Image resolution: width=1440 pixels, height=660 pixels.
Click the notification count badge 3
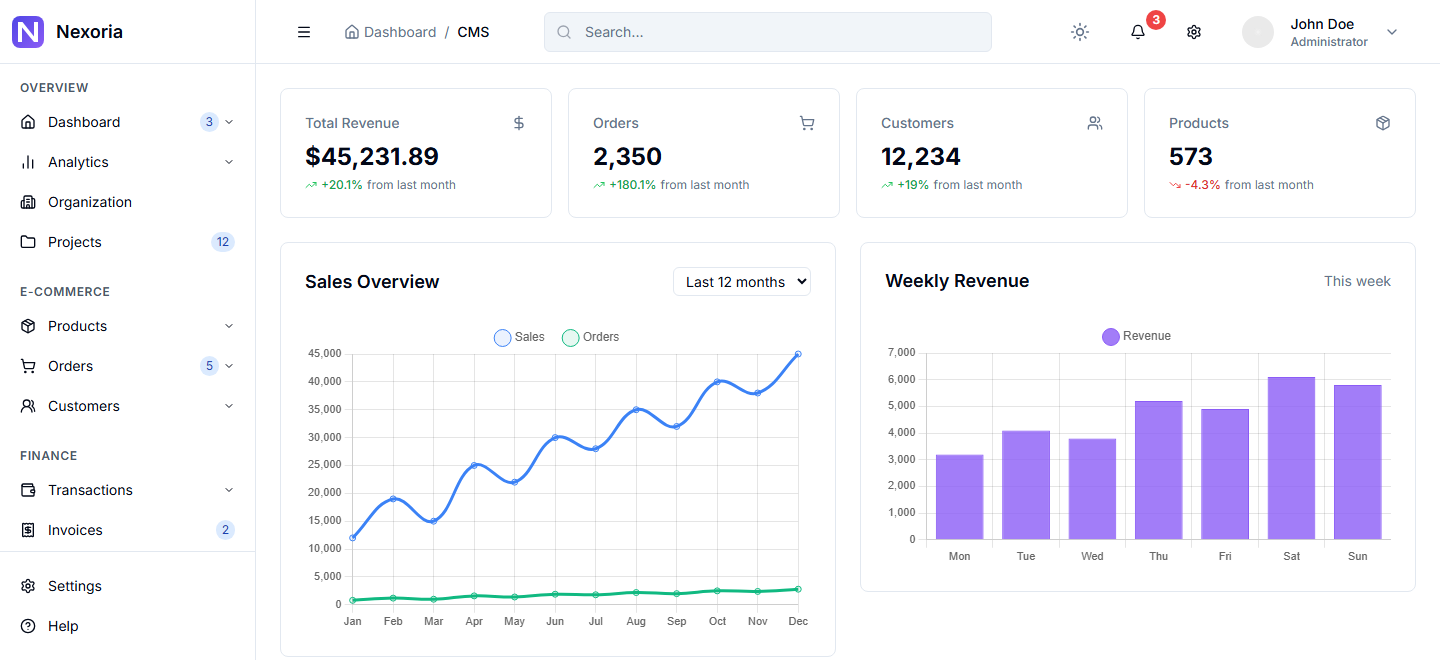pos(1155,20)
